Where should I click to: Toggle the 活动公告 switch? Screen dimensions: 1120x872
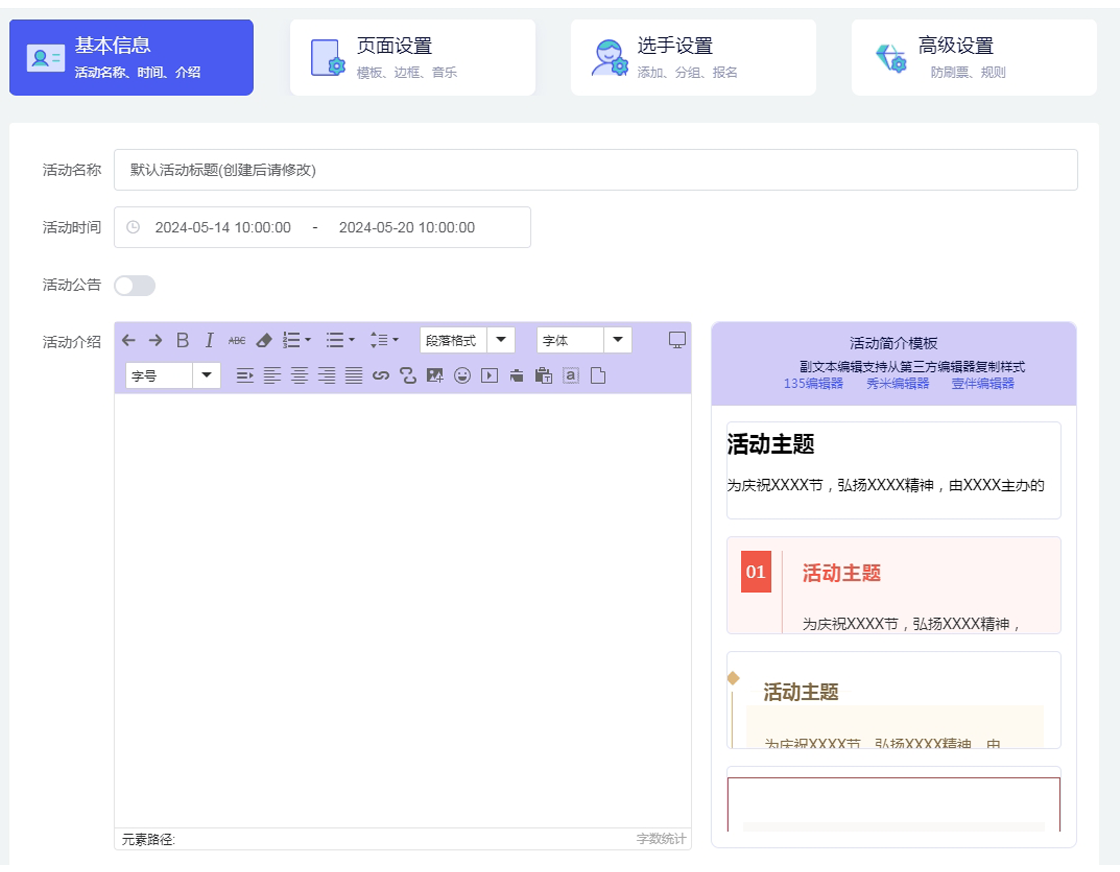(x=135, y=286)
